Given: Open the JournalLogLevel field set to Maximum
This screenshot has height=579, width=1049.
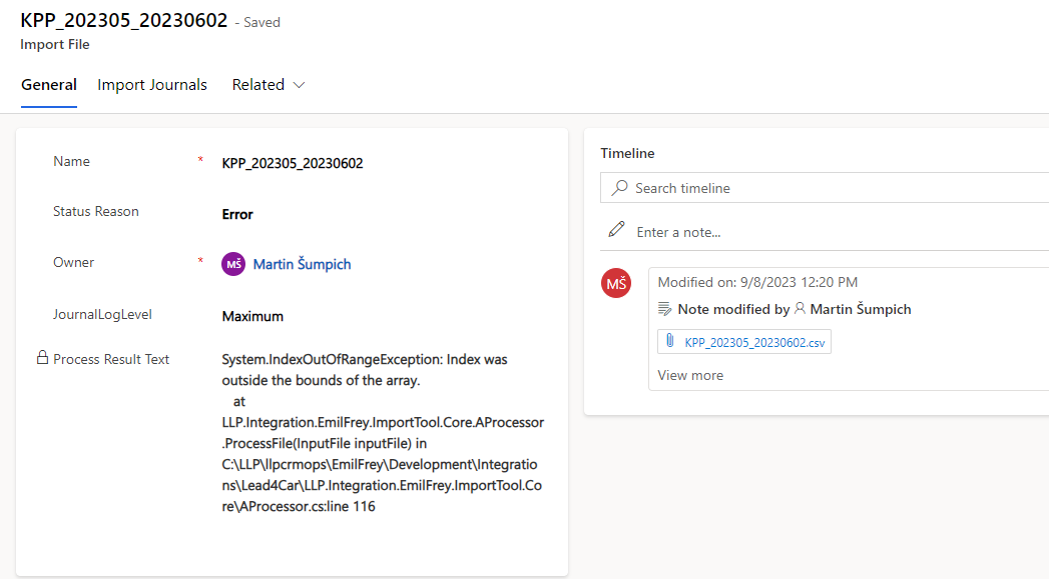Looking at the screenshot, I should (253, 316).
